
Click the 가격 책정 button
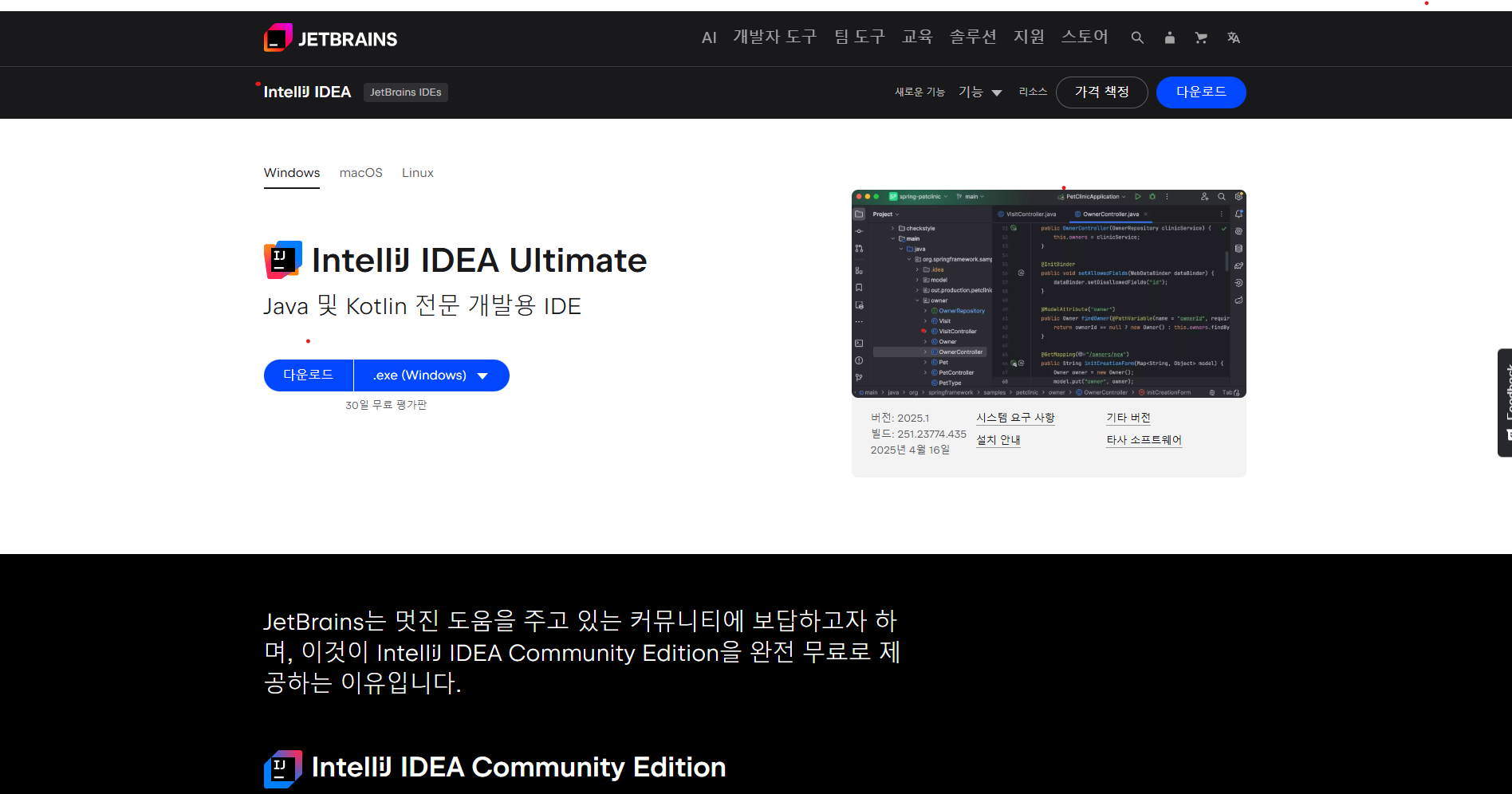click(1101, 92)
